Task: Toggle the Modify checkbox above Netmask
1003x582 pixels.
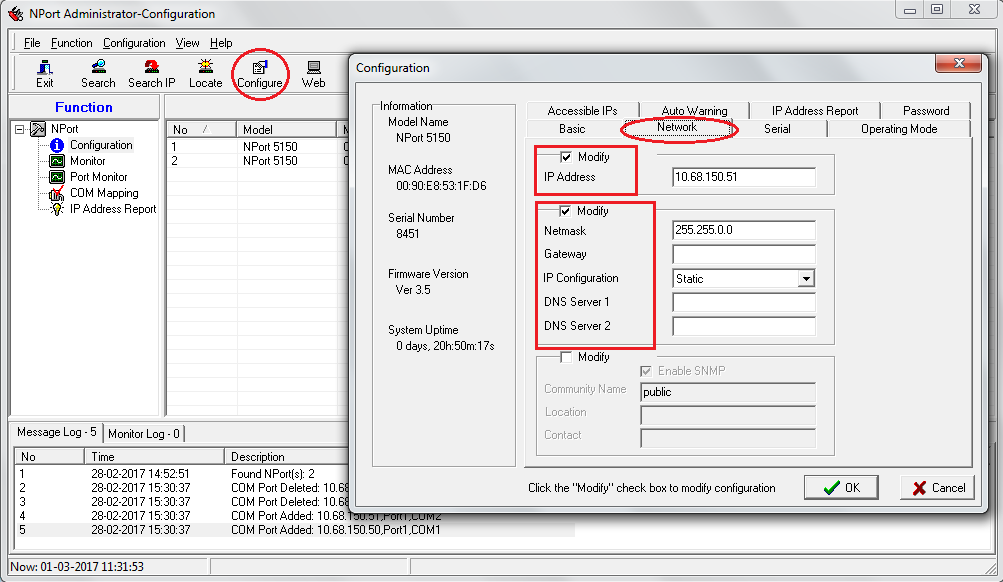Action: [567, 211]
